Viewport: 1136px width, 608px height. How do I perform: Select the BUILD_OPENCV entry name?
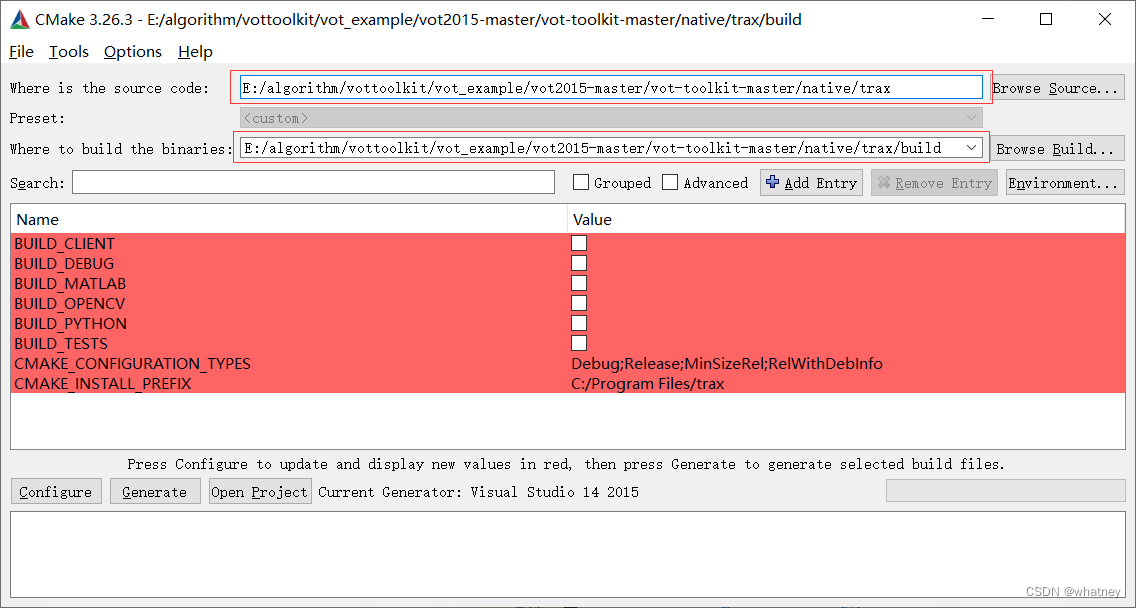tap(70, 303)
